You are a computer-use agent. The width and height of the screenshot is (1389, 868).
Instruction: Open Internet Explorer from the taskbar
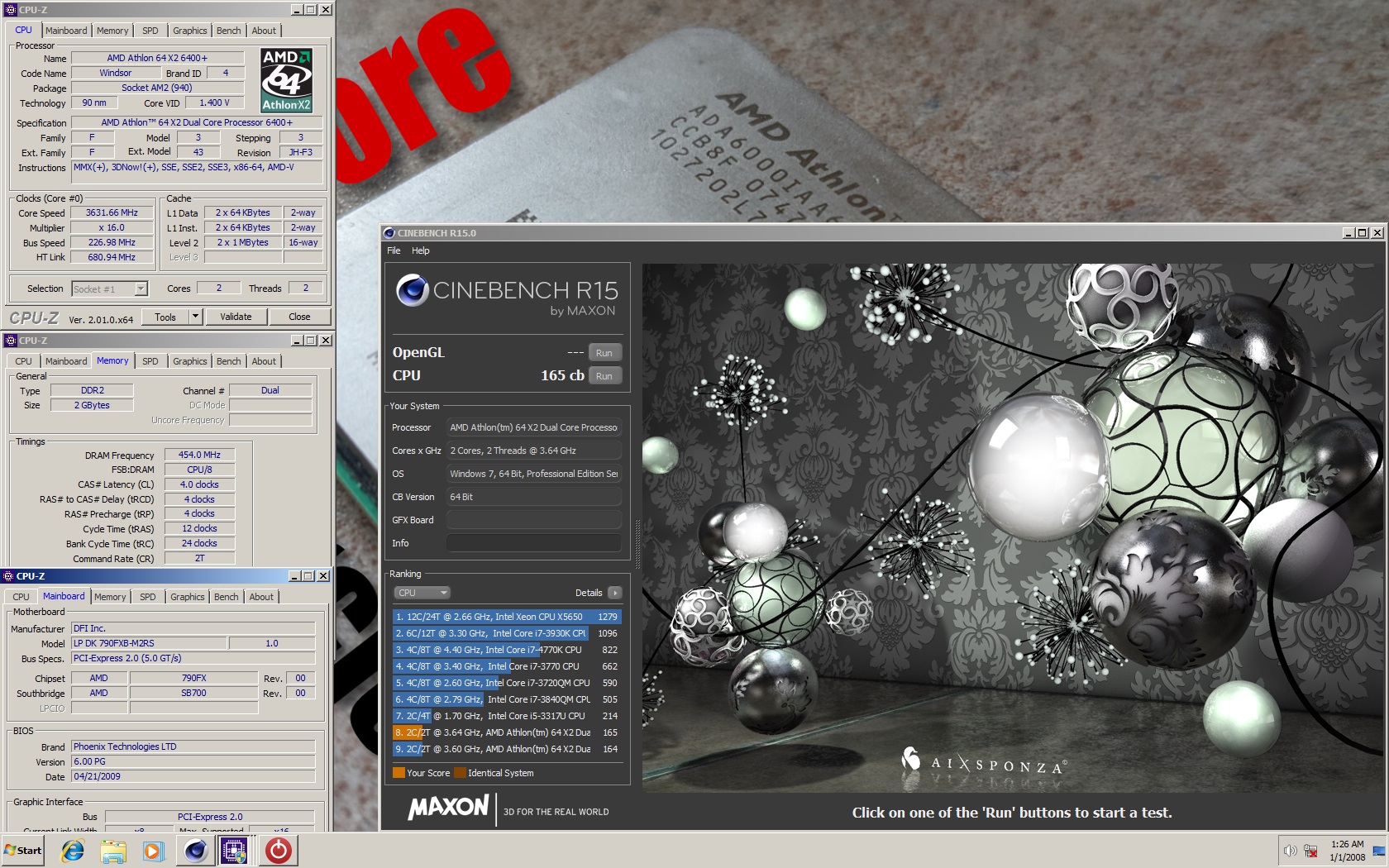pos(73,851)
